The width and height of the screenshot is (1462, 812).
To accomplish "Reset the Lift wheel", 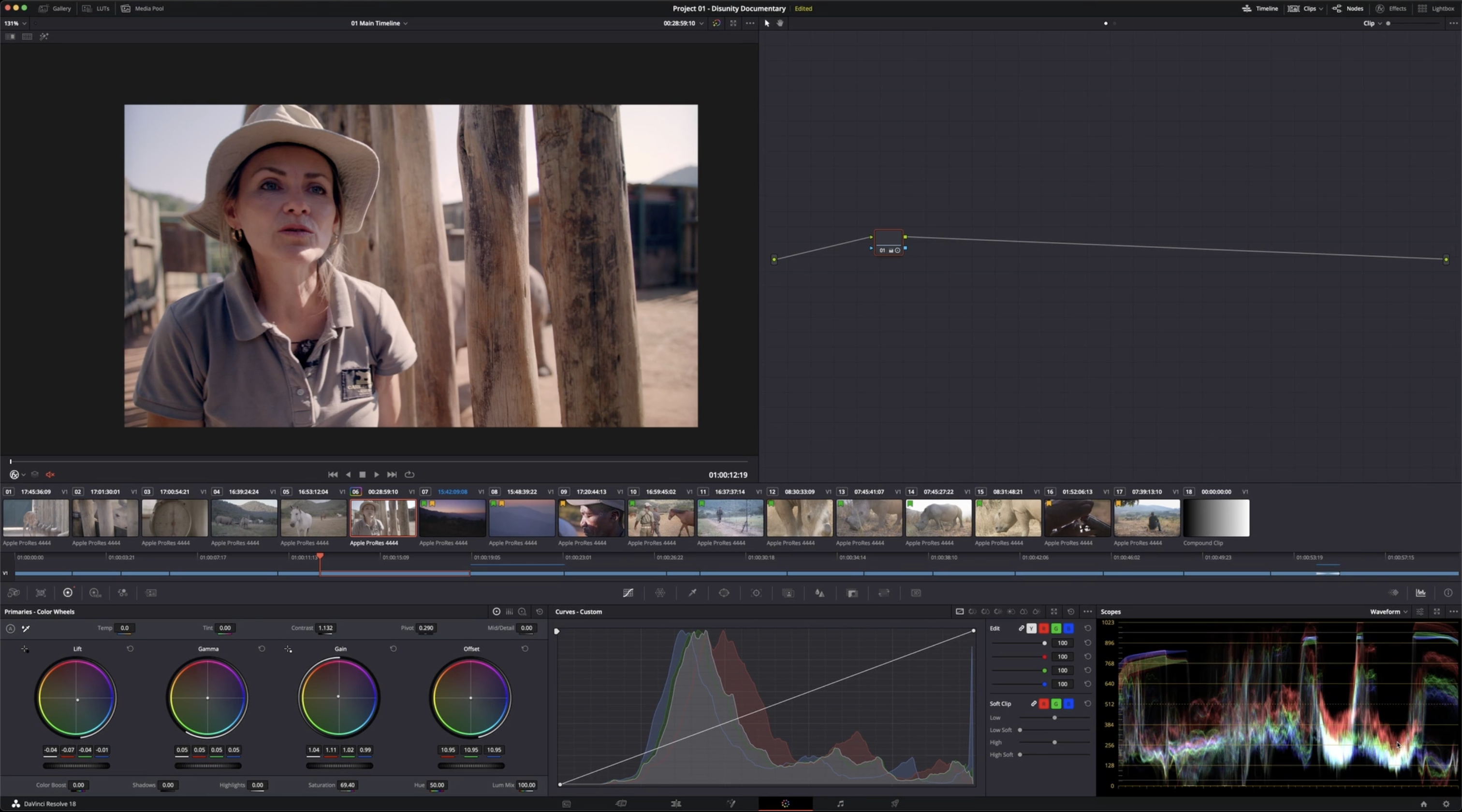I will point(130,649).
